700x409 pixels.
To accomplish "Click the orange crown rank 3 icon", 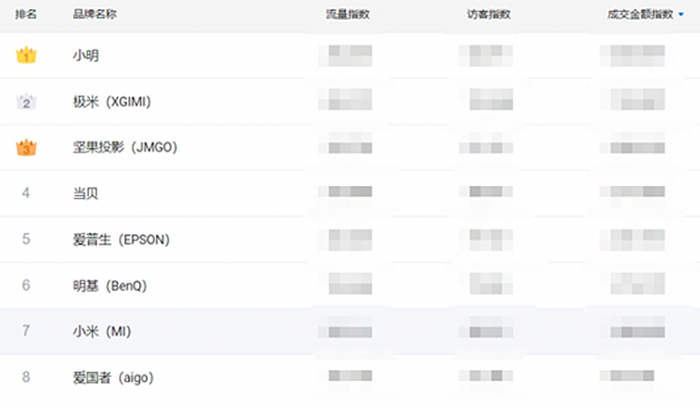I will (26, 147).
